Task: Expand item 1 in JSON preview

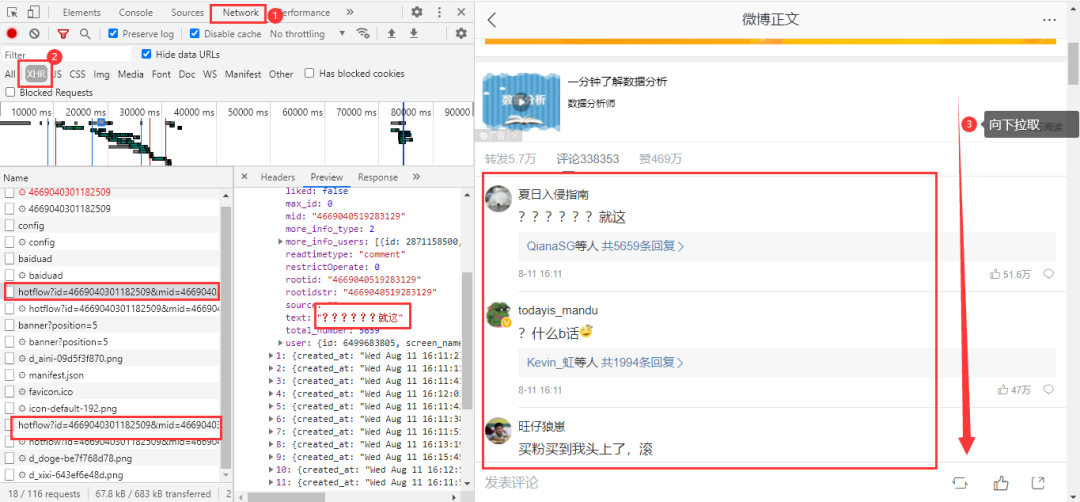Action: pyautogui.click(x=271, y=355)
